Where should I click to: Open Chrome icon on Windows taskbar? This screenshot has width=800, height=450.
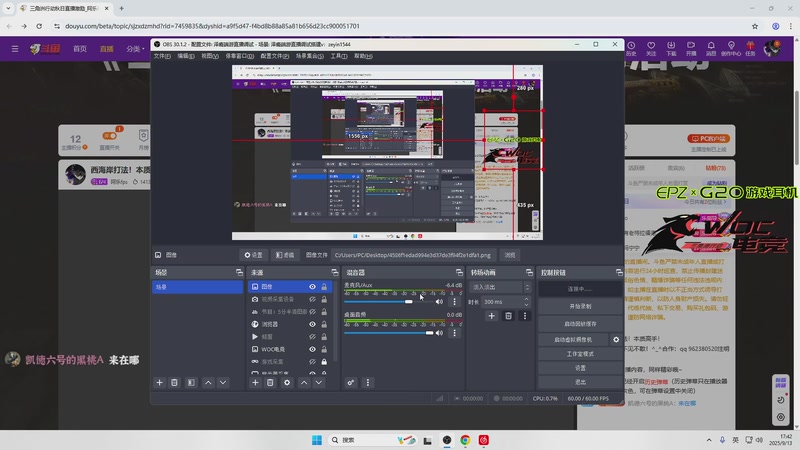coord(465,440)
